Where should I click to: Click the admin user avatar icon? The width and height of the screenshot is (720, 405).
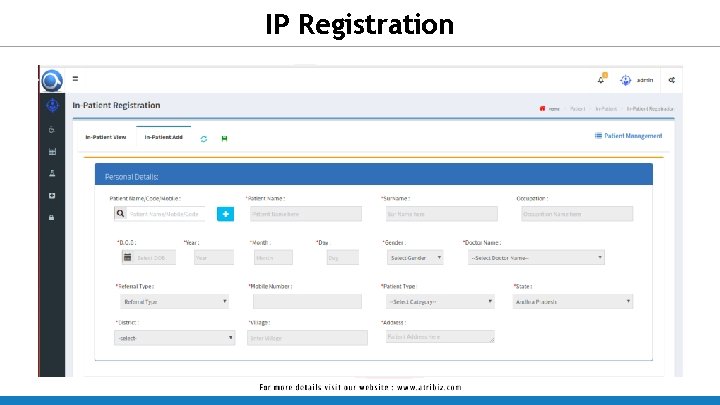(625, 80)
